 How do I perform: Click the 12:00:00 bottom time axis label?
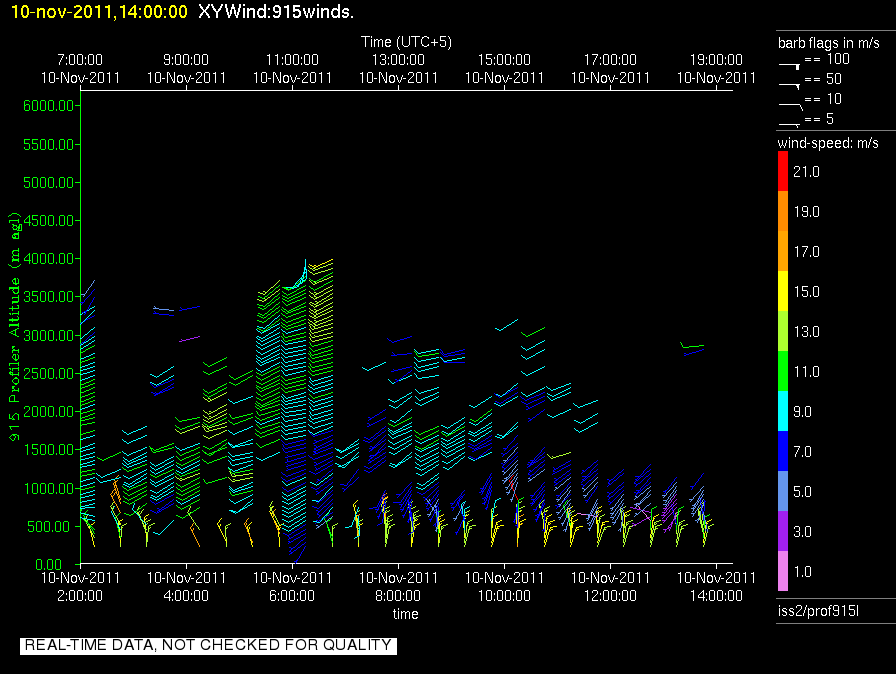(x=610, y=596)
